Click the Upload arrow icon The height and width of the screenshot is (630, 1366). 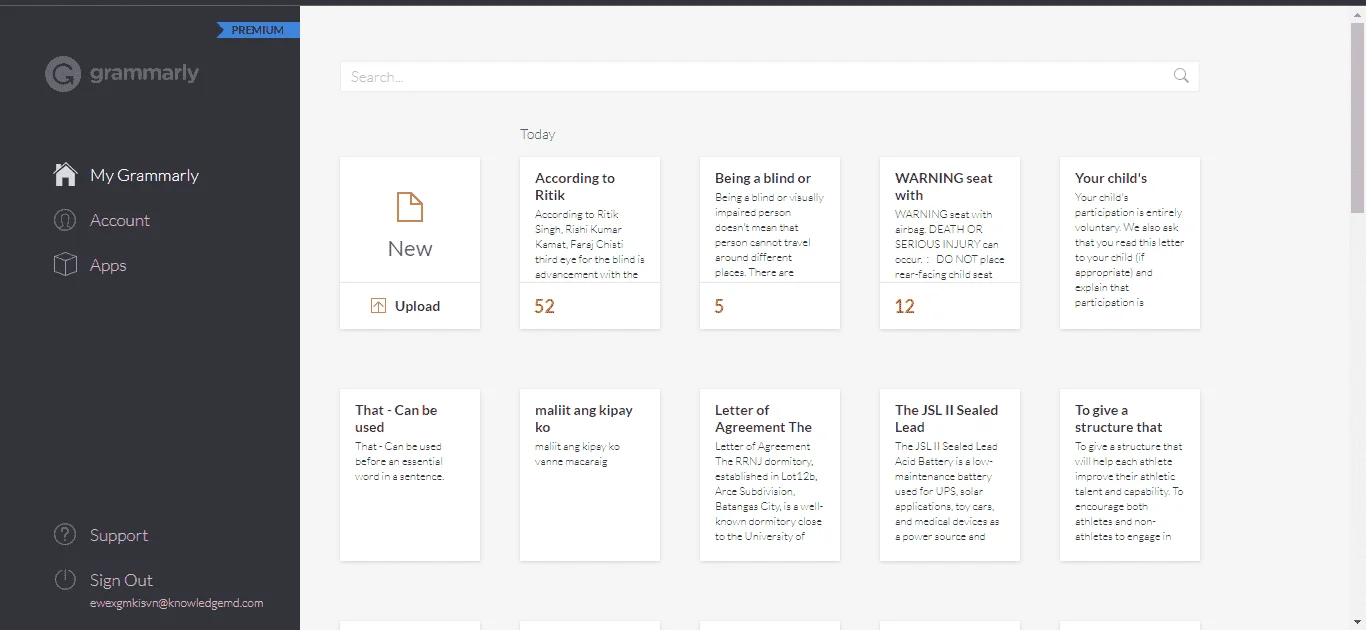378,306
